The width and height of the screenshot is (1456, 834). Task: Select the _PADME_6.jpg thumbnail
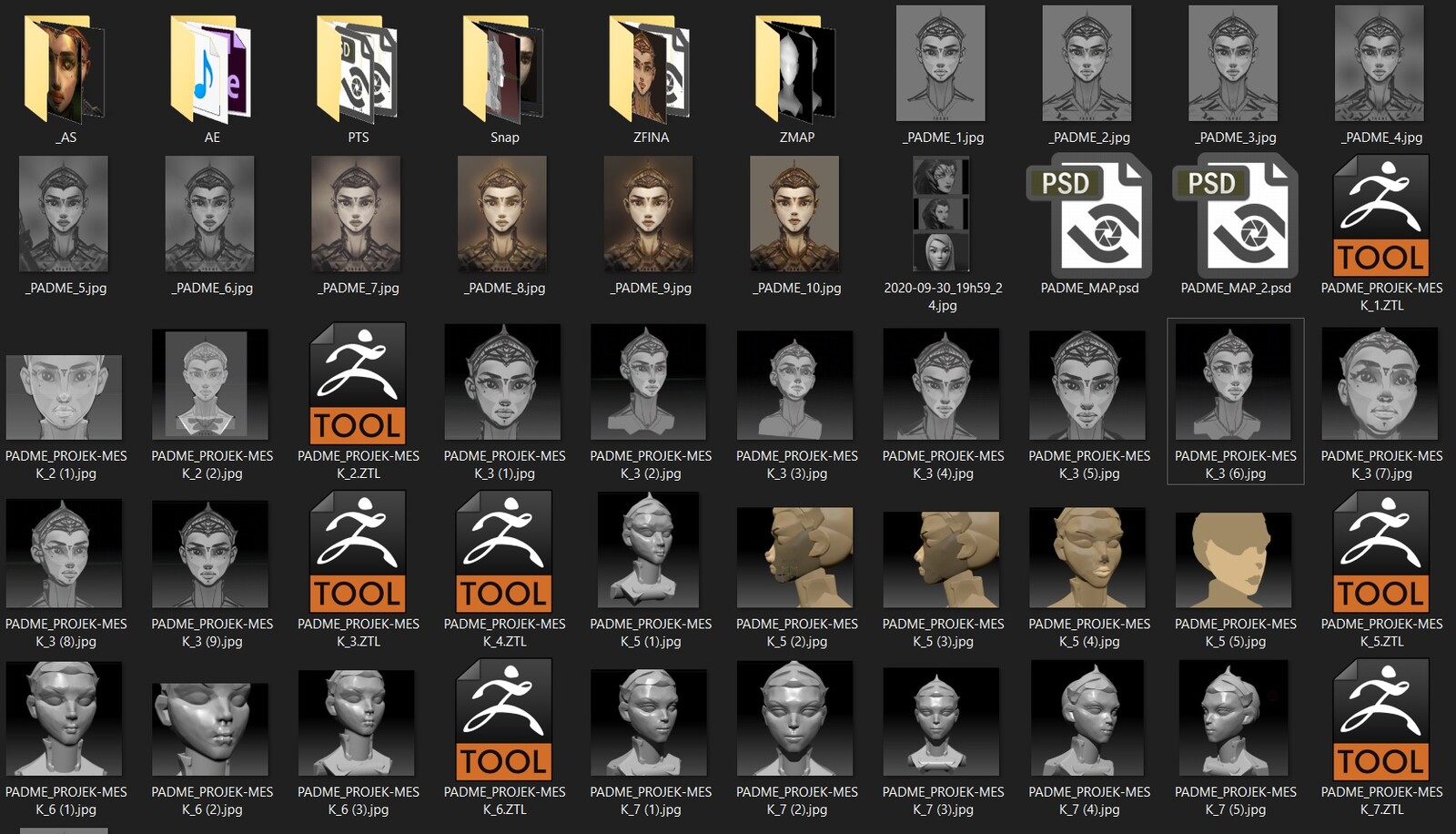point(210,214)
